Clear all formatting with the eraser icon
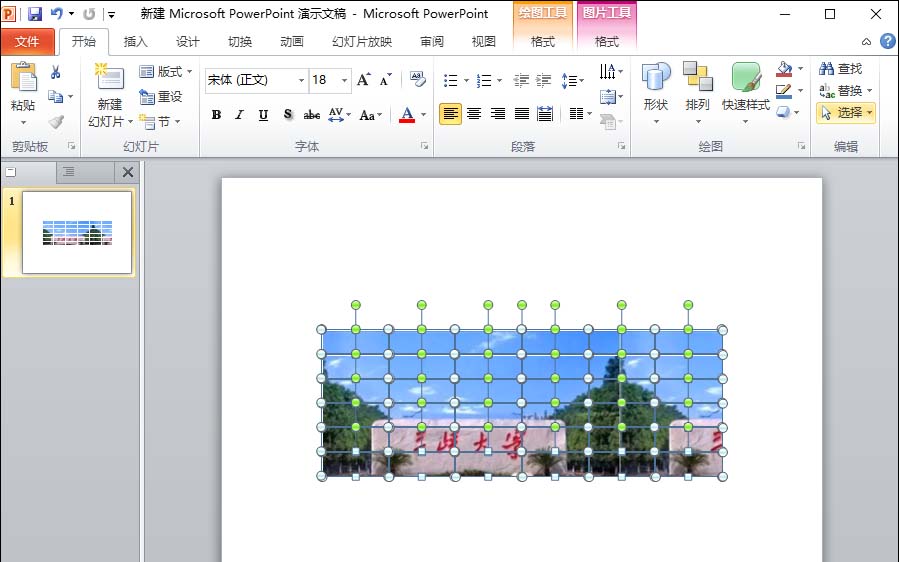Screen dimensions: 899x562 coord(418,79)
